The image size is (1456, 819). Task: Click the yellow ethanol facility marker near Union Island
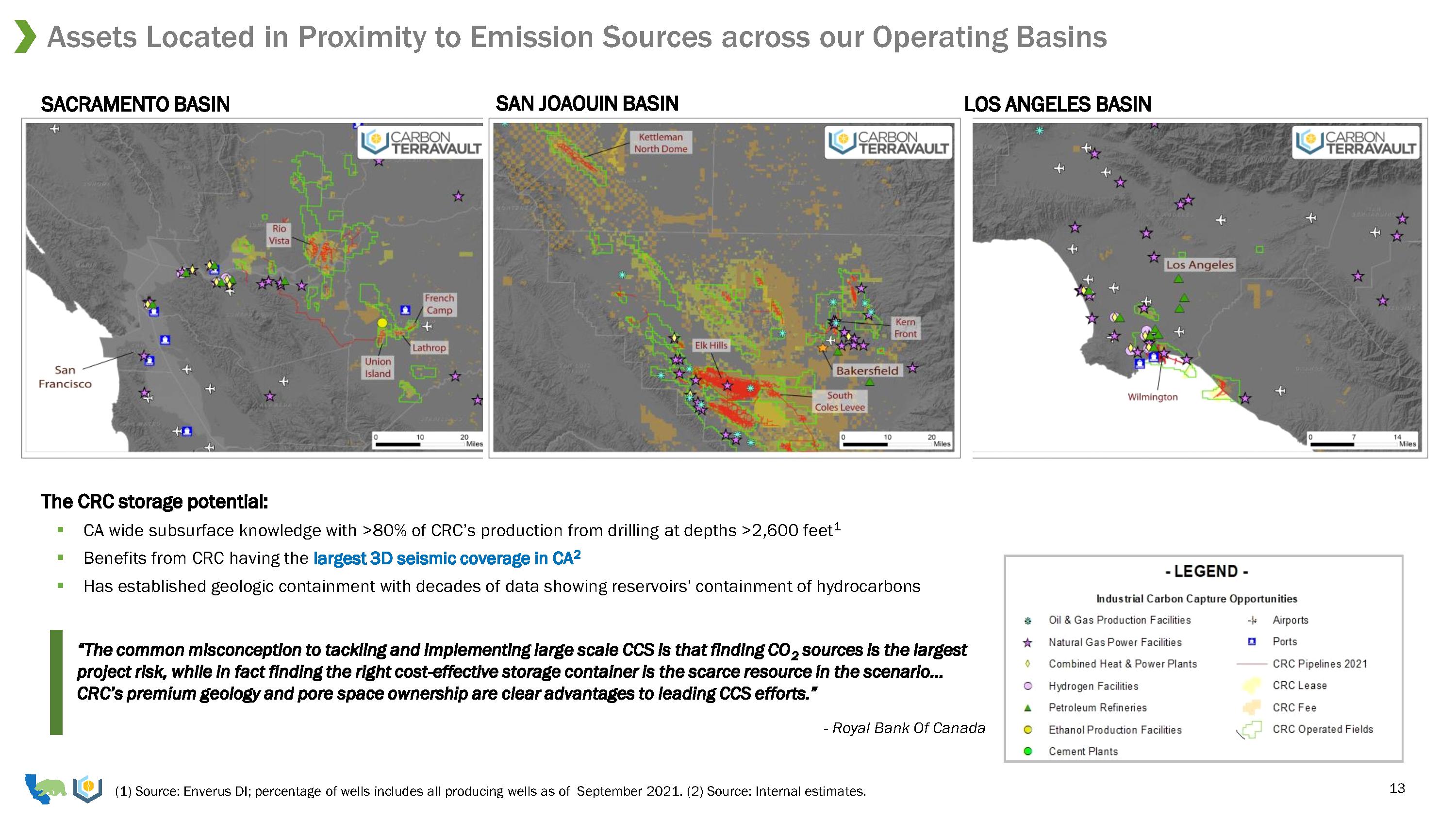382,323
